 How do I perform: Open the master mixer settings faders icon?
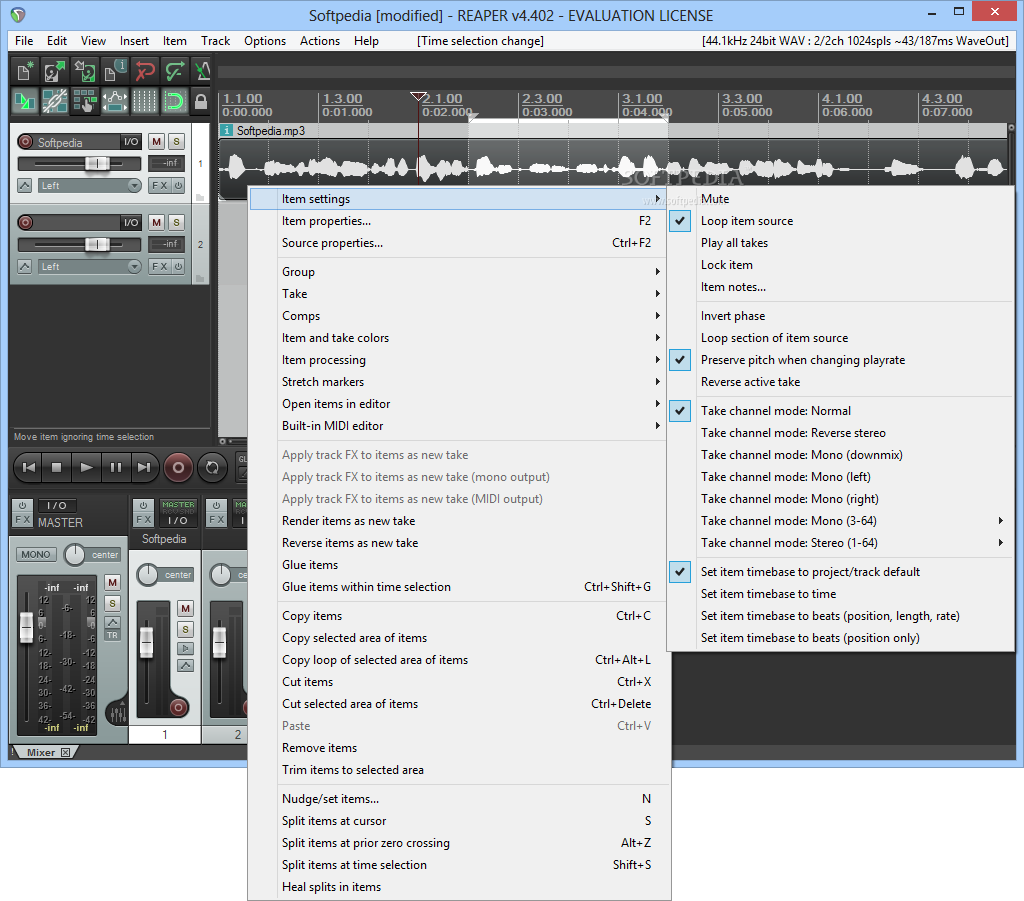pyautogui.click(x=118, y=714)
